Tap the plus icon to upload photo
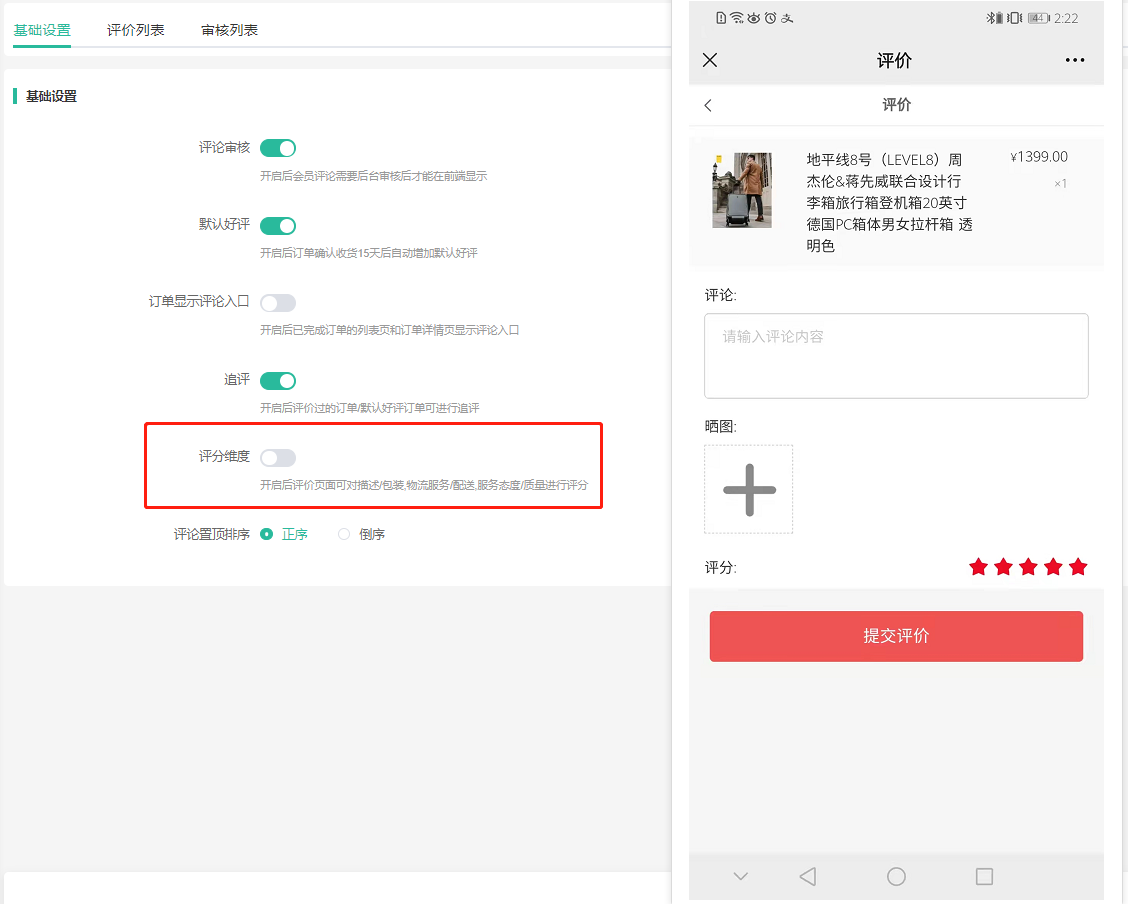The image size is (1128, 904). [x=749, y=489]
